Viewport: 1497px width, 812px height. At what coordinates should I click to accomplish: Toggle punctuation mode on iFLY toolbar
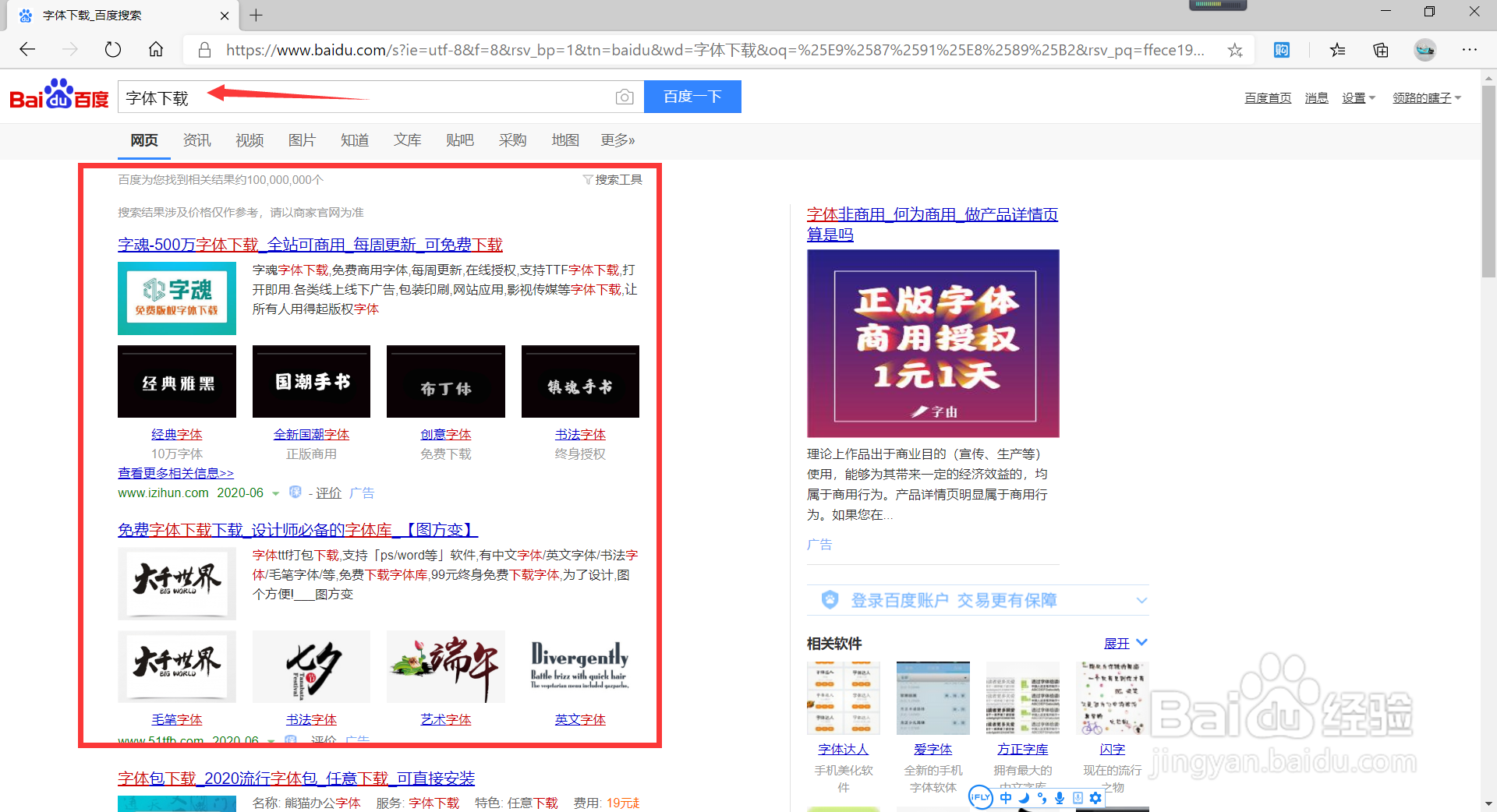click(x=1042, y=797)
